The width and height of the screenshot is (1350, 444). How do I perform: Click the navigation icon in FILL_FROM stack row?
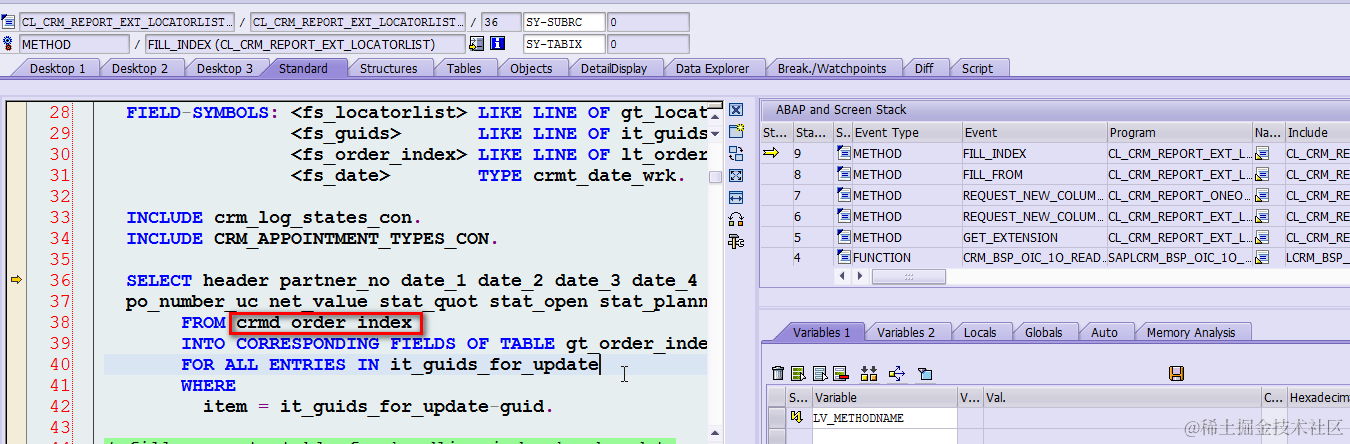(x=1262, y=174)
